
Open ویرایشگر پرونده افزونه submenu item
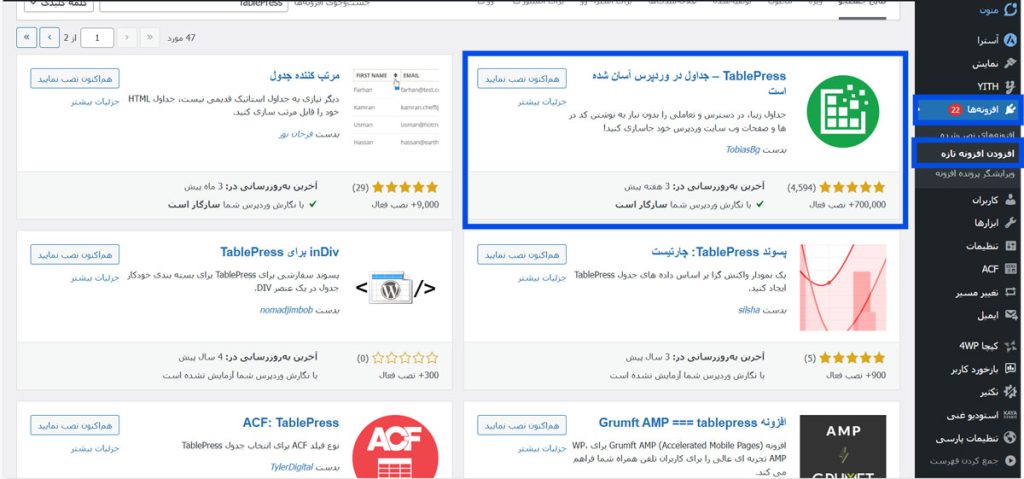[974, 174]
